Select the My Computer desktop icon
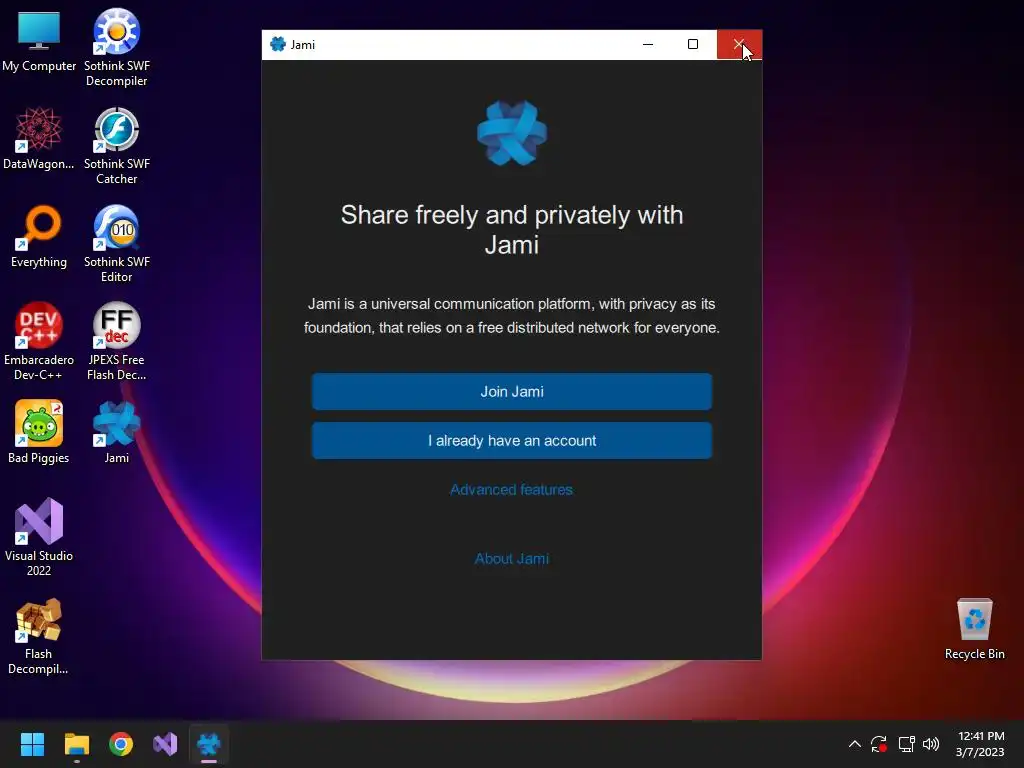 click(39, 42)
